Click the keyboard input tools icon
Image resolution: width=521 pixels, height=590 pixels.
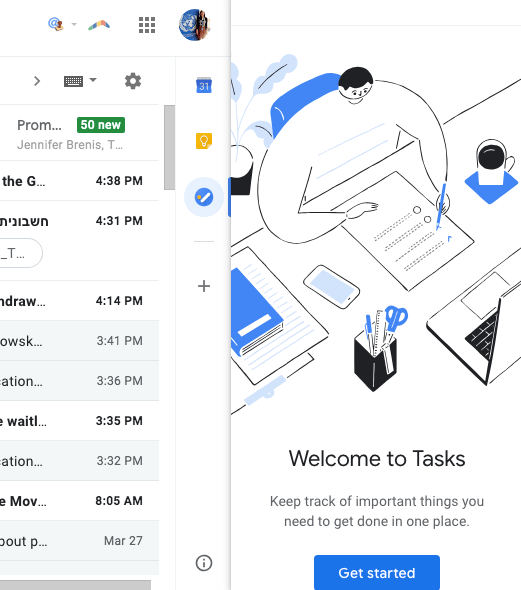pyautogui.click(x=73, y=81)
